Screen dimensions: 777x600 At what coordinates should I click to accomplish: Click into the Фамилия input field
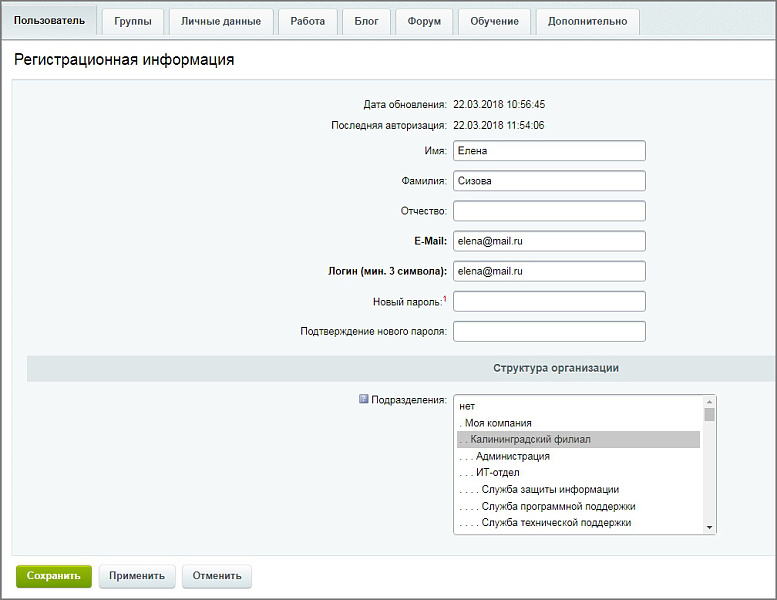[x=549, y=181]
